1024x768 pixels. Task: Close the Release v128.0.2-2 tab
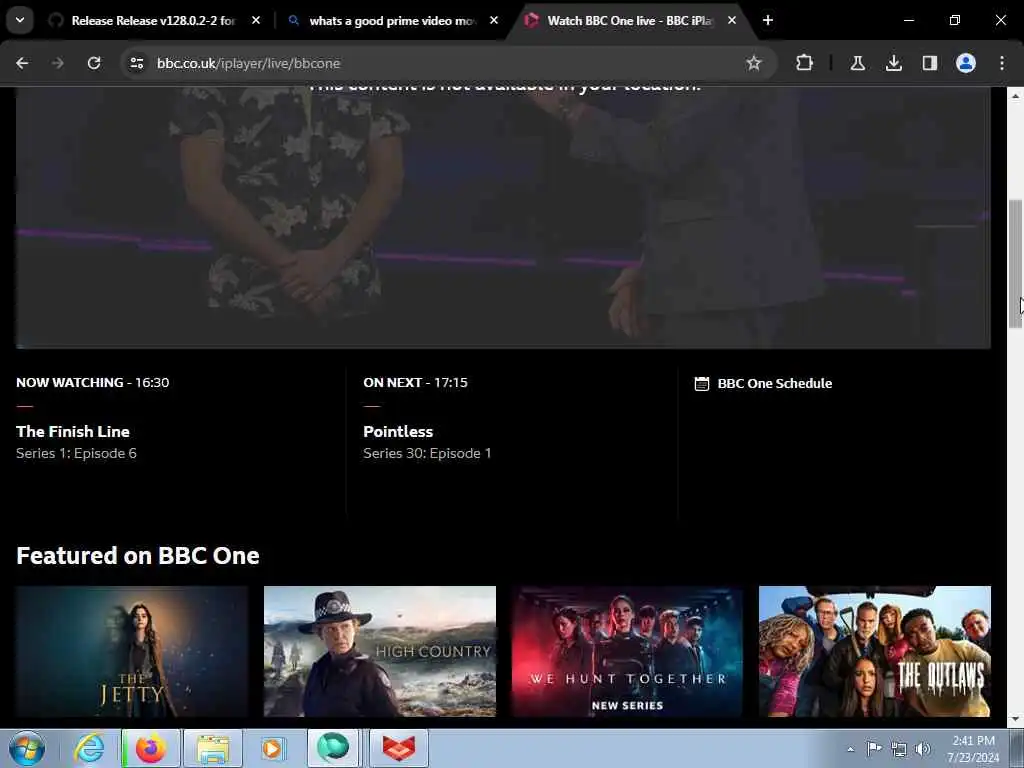click(x=256, y=20)
